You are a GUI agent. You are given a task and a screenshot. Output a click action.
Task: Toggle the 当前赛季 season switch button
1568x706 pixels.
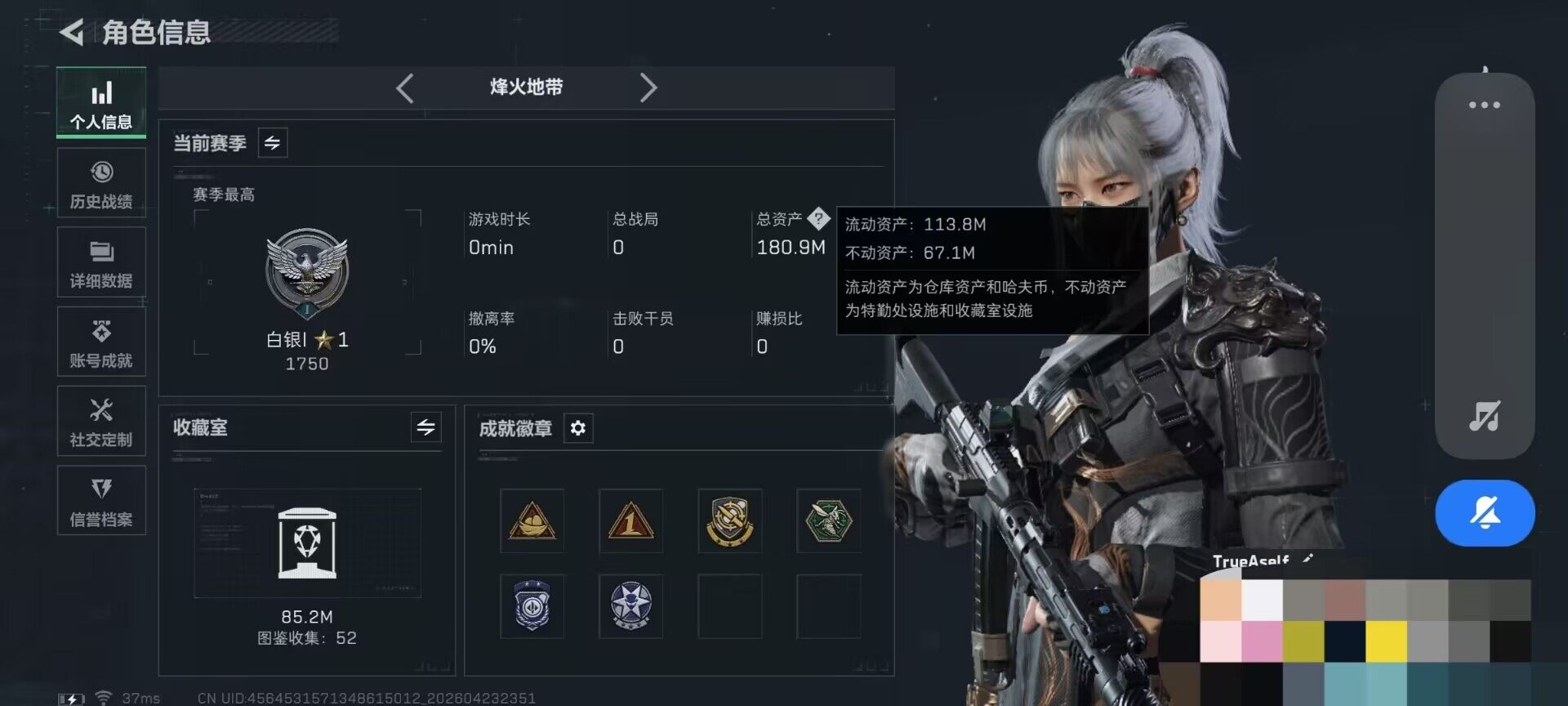(273, 143)
